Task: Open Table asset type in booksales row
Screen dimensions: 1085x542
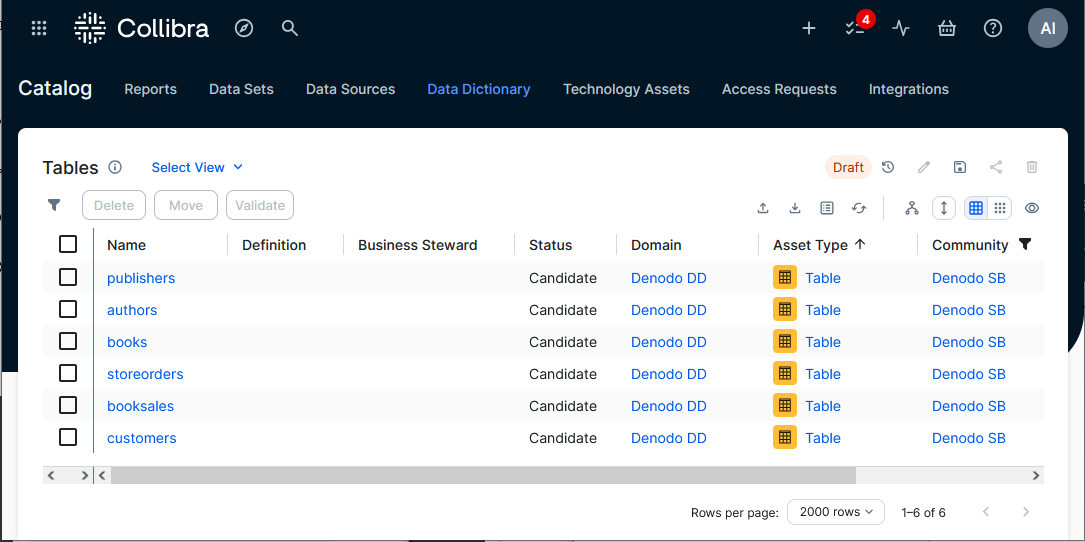Action: (x=823, y=406)
